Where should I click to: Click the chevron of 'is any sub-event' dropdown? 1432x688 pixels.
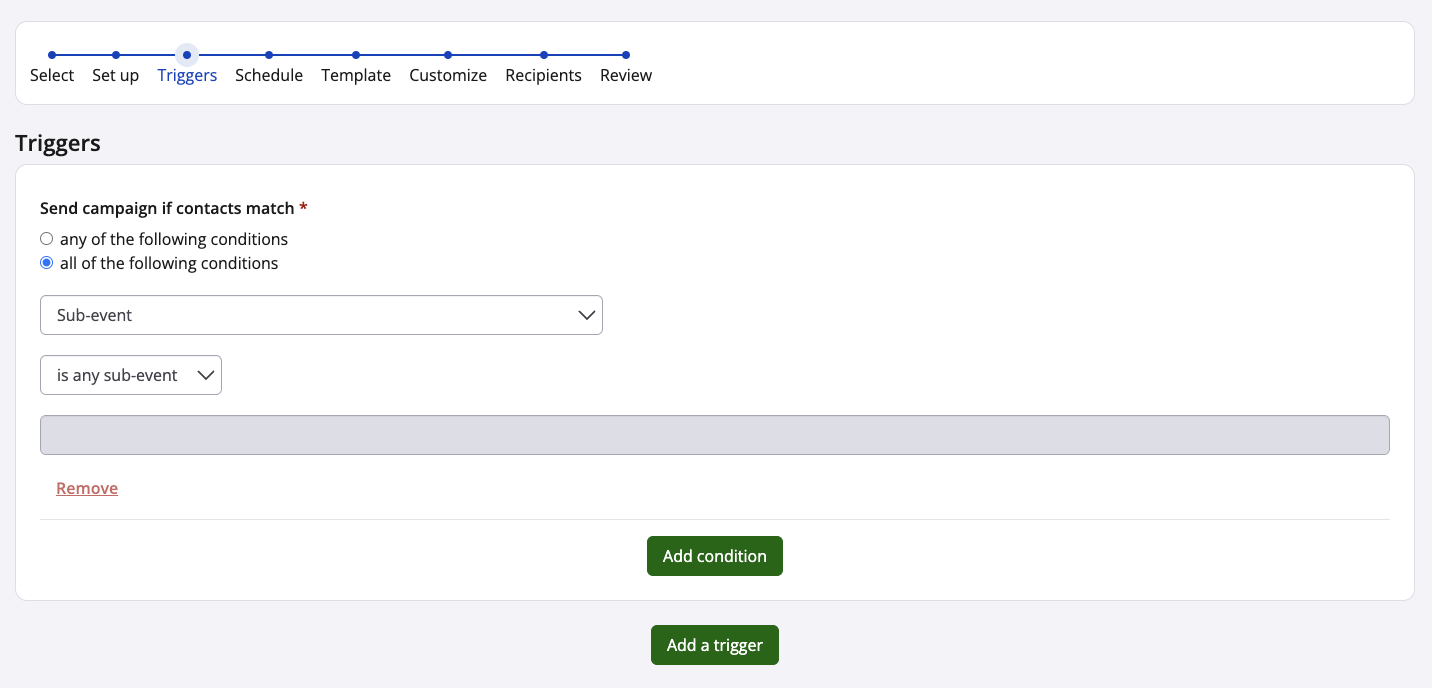206,375
